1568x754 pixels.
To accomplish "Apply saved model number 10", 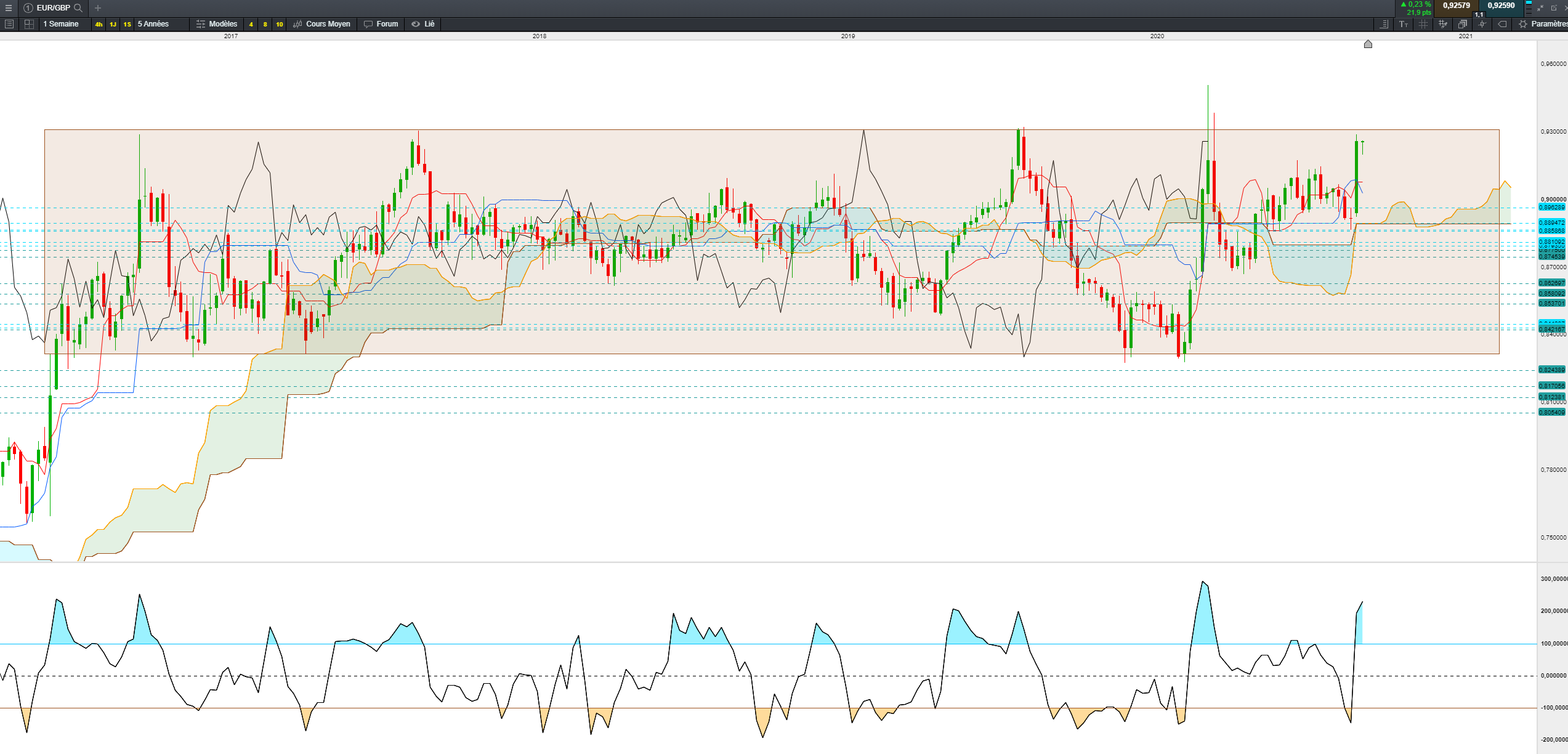I will 280,25.
